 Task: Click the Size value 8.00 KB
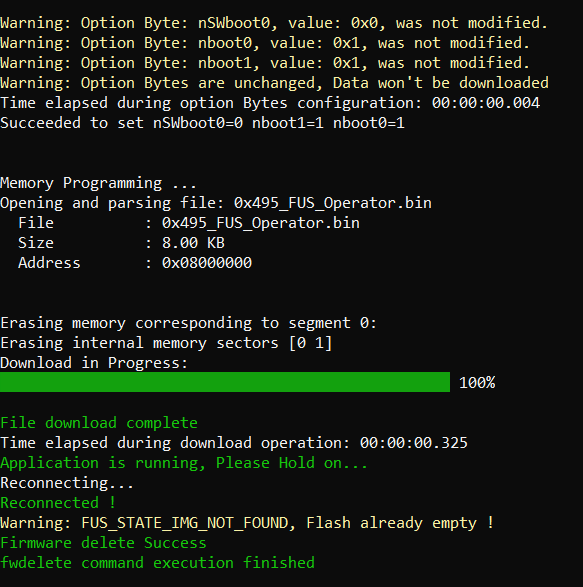(x=193, y=243)
